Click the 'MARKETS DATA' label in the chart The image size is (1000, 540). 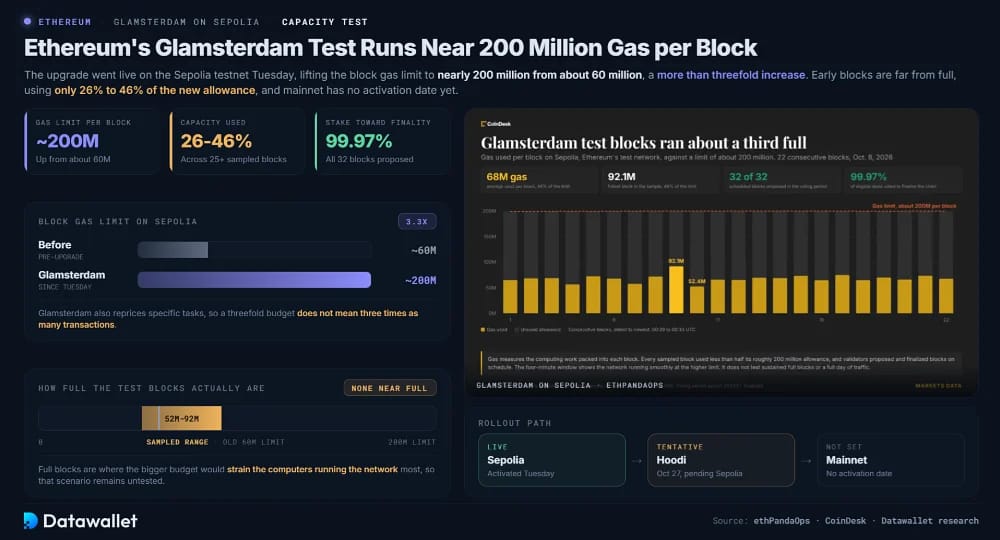[x=938, y=386]
